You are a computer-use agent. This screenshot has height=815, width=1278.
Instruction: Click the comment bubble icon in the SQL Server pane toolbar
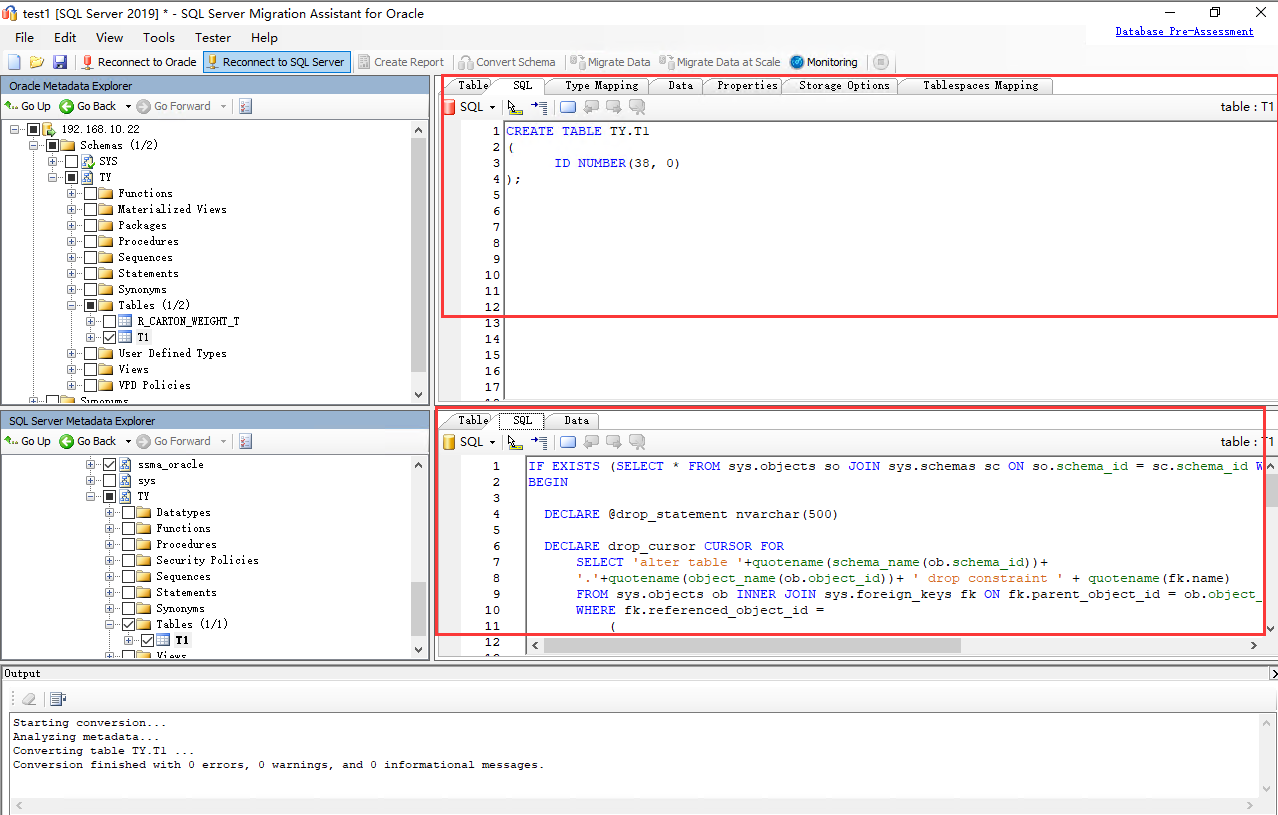tap(568, 442)
